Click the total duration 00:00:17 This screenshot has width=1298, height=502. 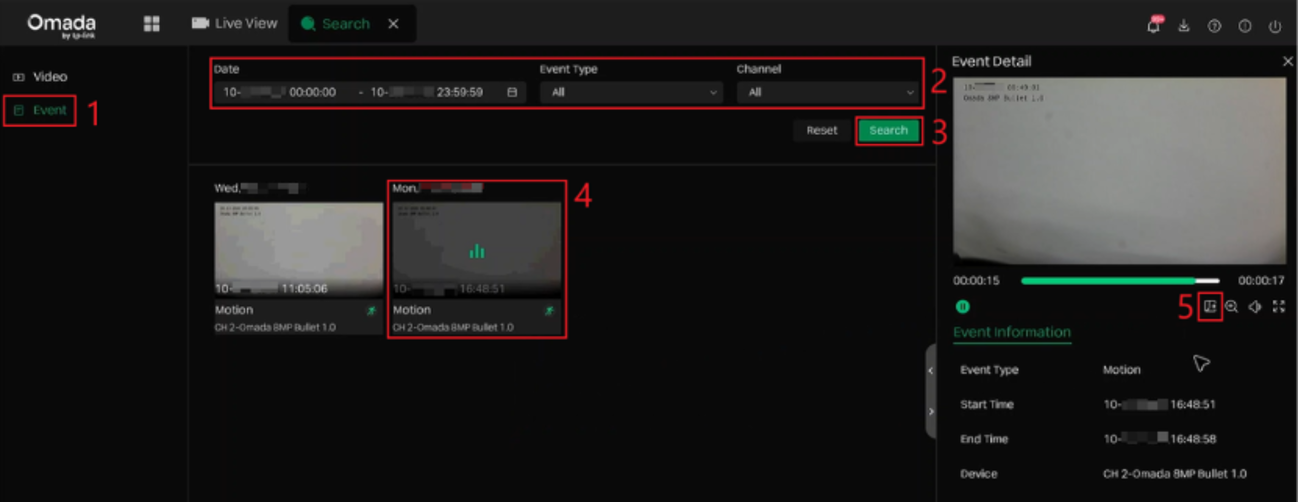1261,281
